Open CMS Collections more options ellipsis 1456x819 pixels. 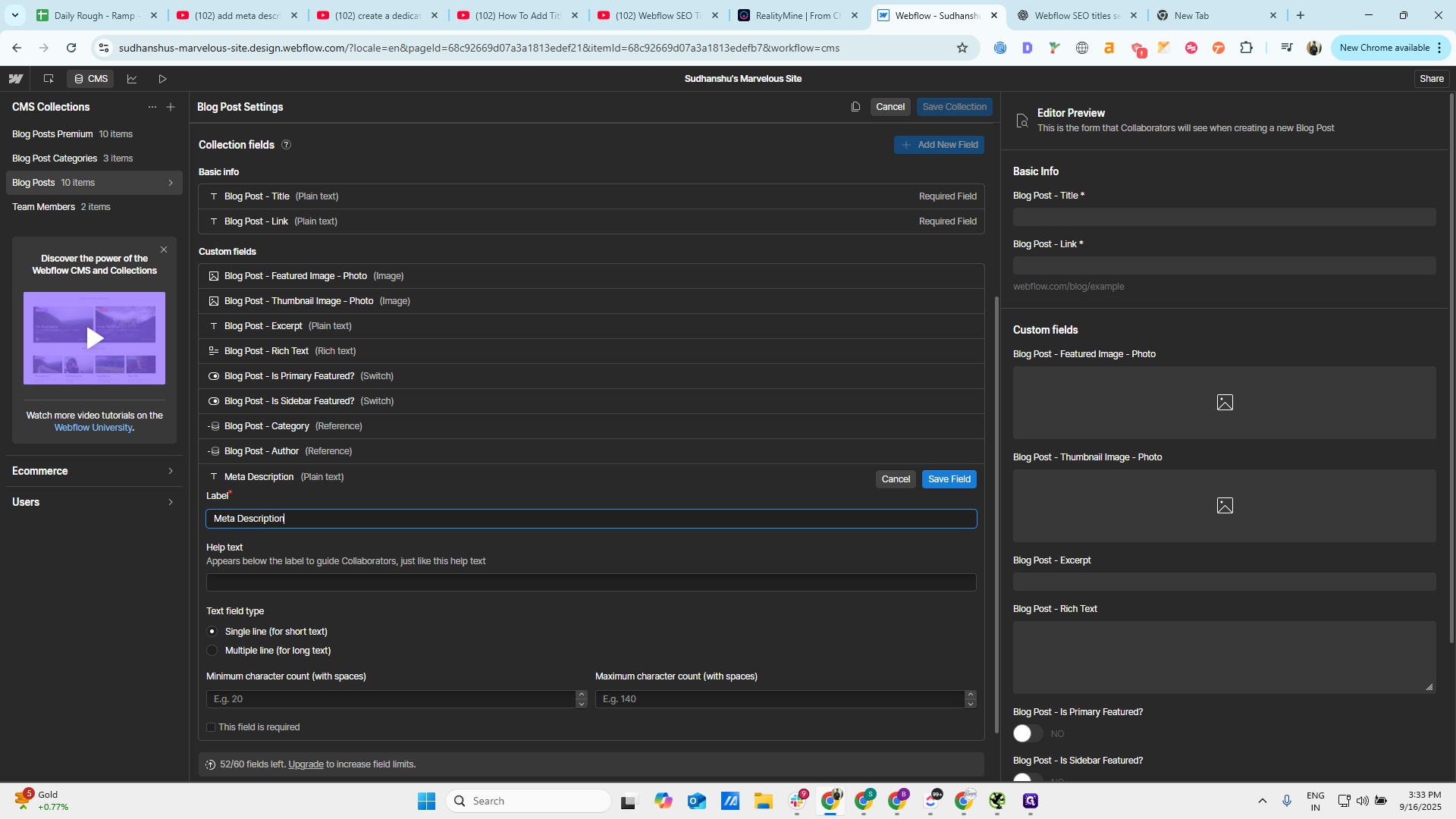coord(152,107)
